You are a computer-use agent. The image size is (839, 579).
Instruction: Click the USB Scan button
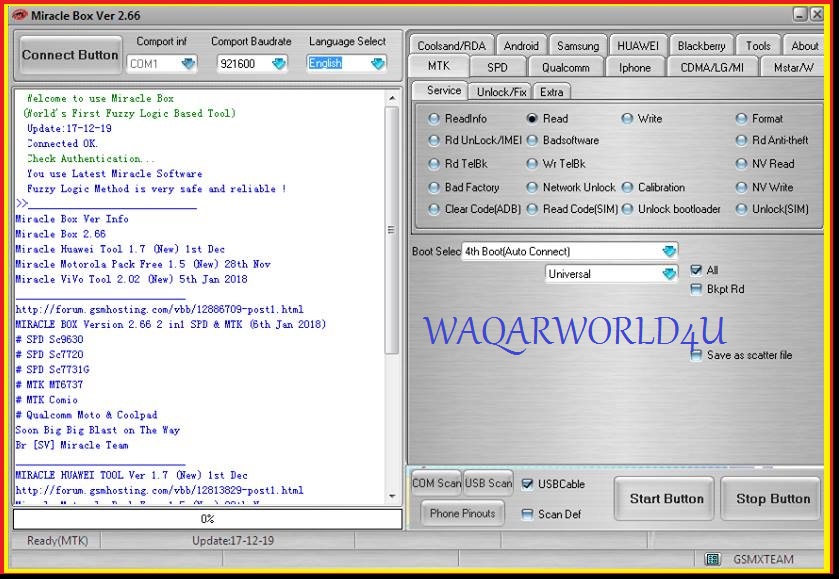click(488, 483)
